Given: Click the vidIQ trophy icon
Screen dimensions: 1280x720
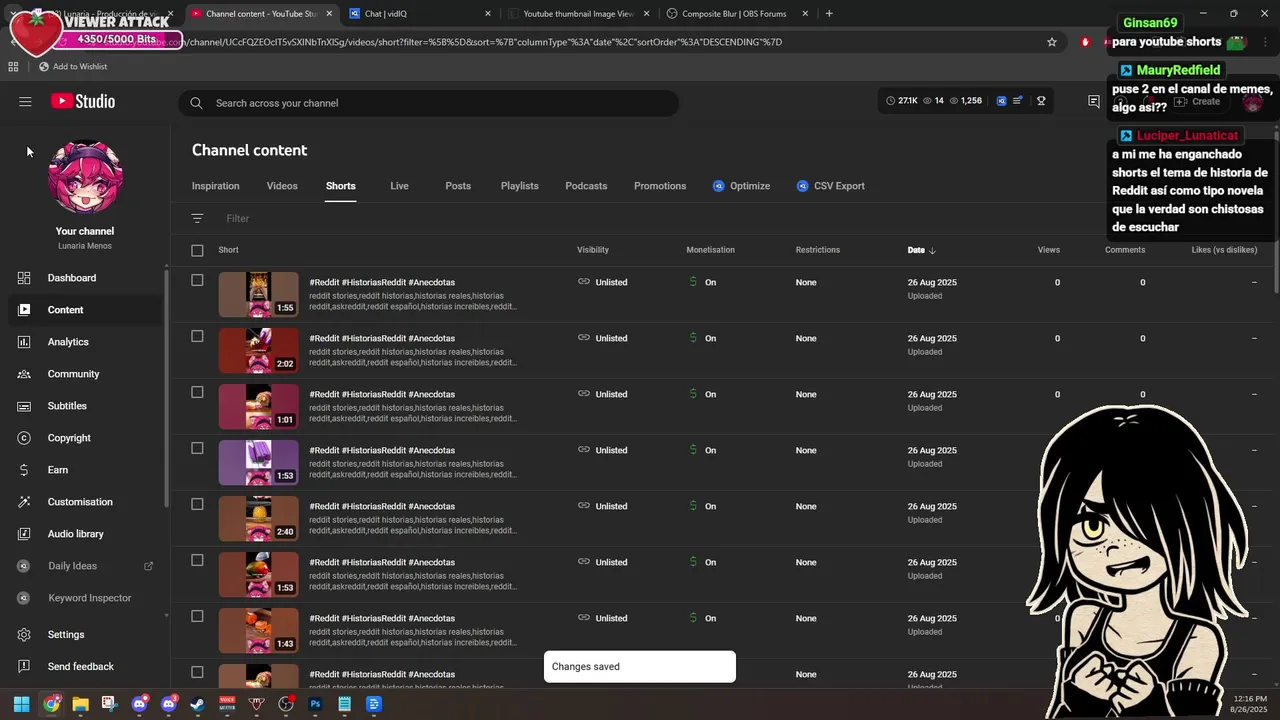Looking at the screenshot, I should (1041, 101).
